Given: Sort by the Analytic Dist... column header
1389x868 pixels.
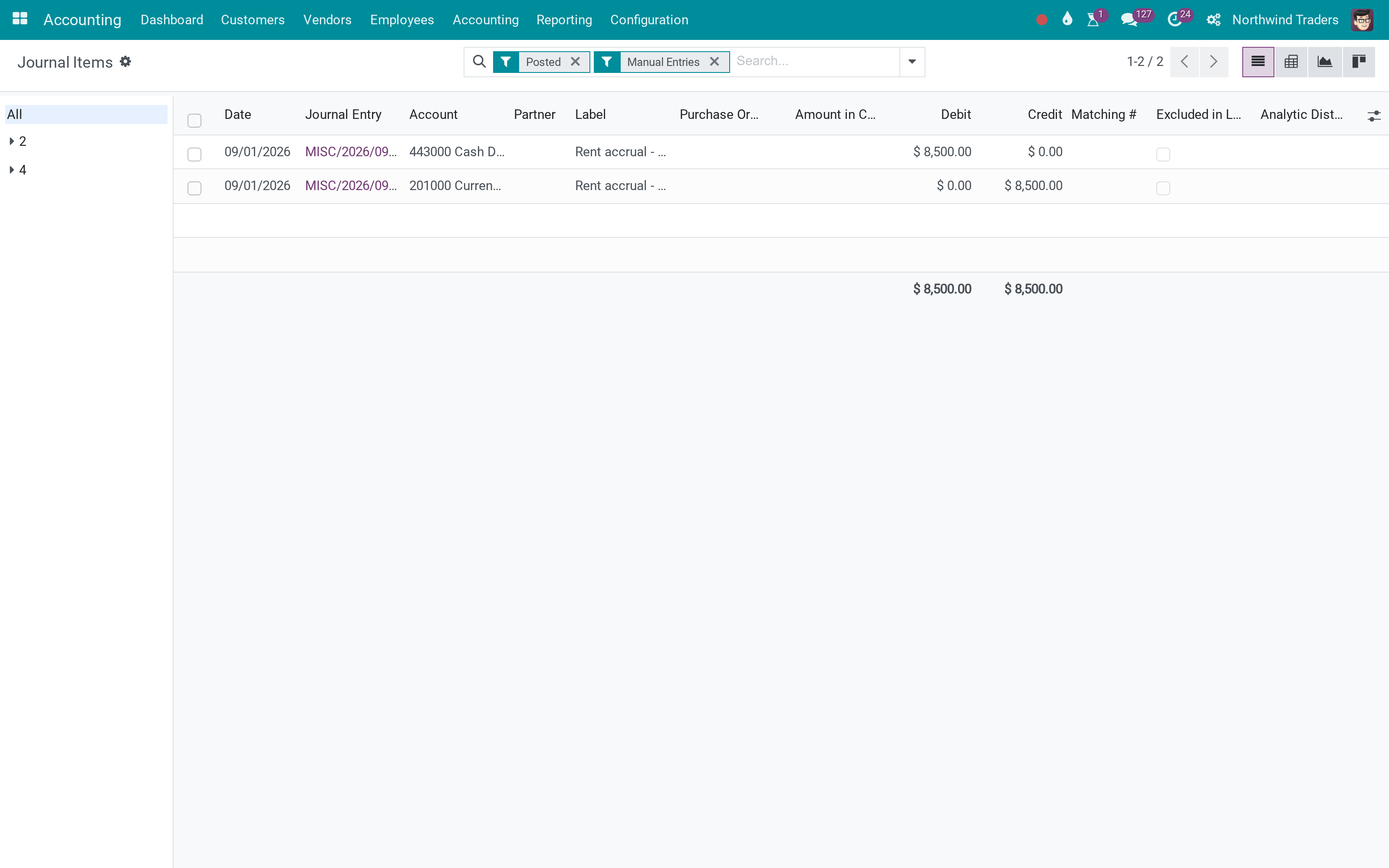Looking at the screenshot, I should 1301,114.
